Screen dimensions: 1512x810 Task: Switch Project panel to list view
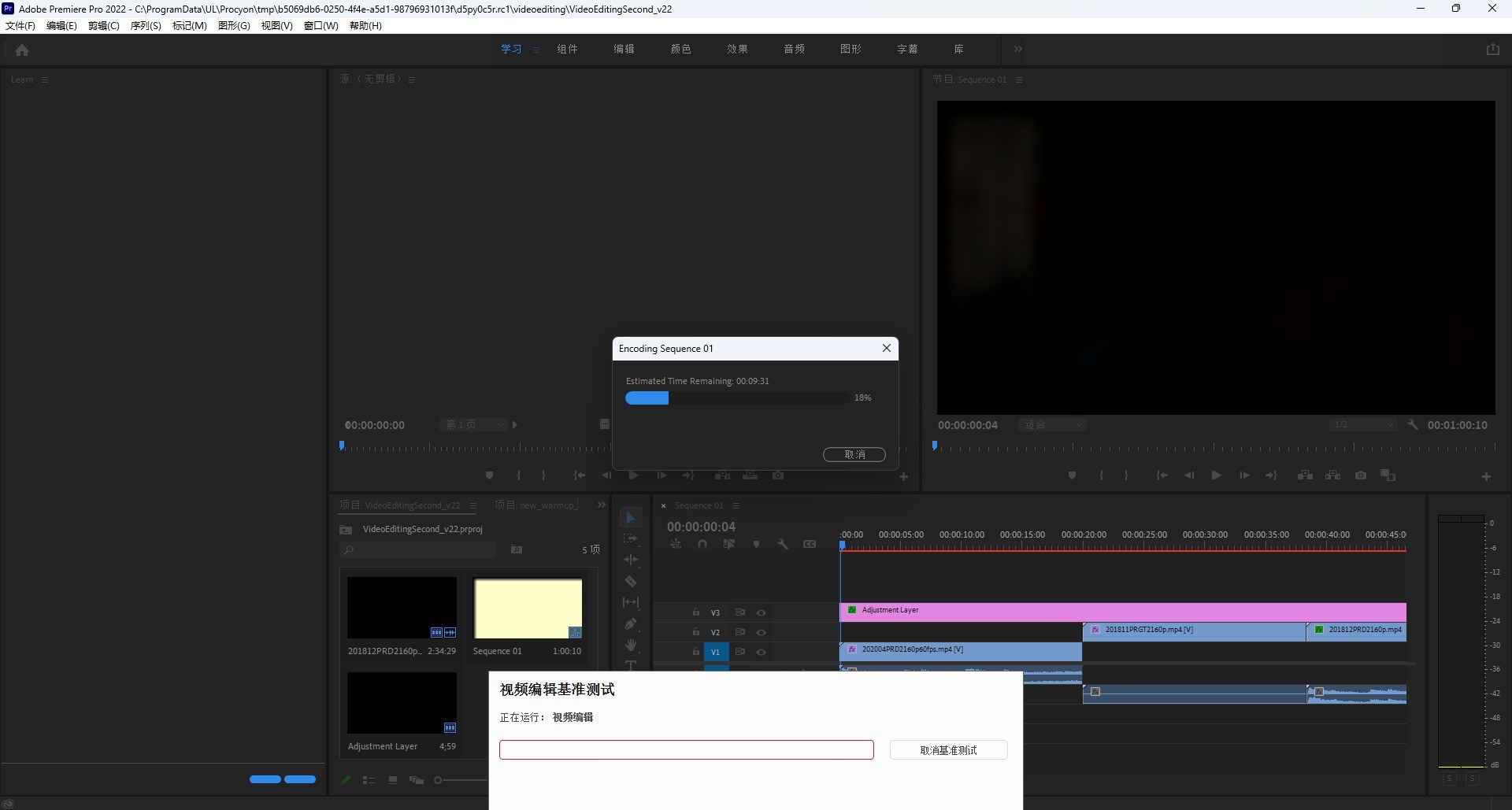[x=369, y=780]
